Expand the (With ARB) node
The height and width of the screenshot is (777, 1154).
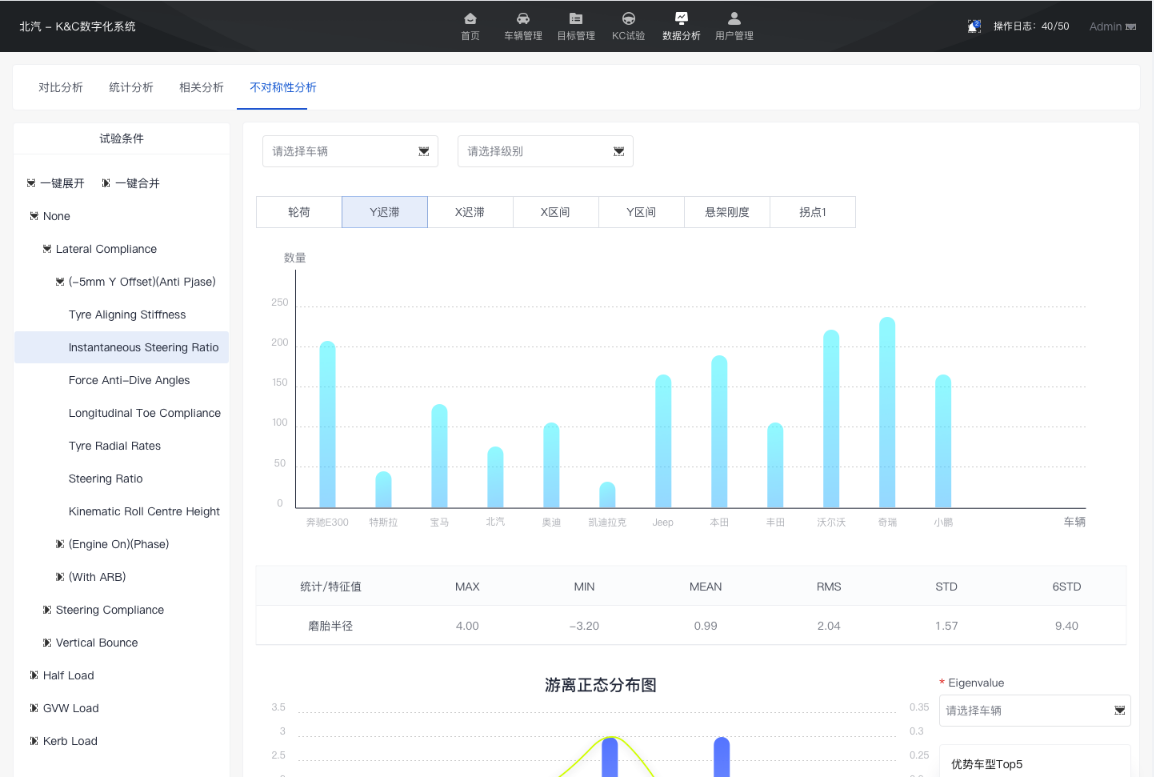point(60,577)
